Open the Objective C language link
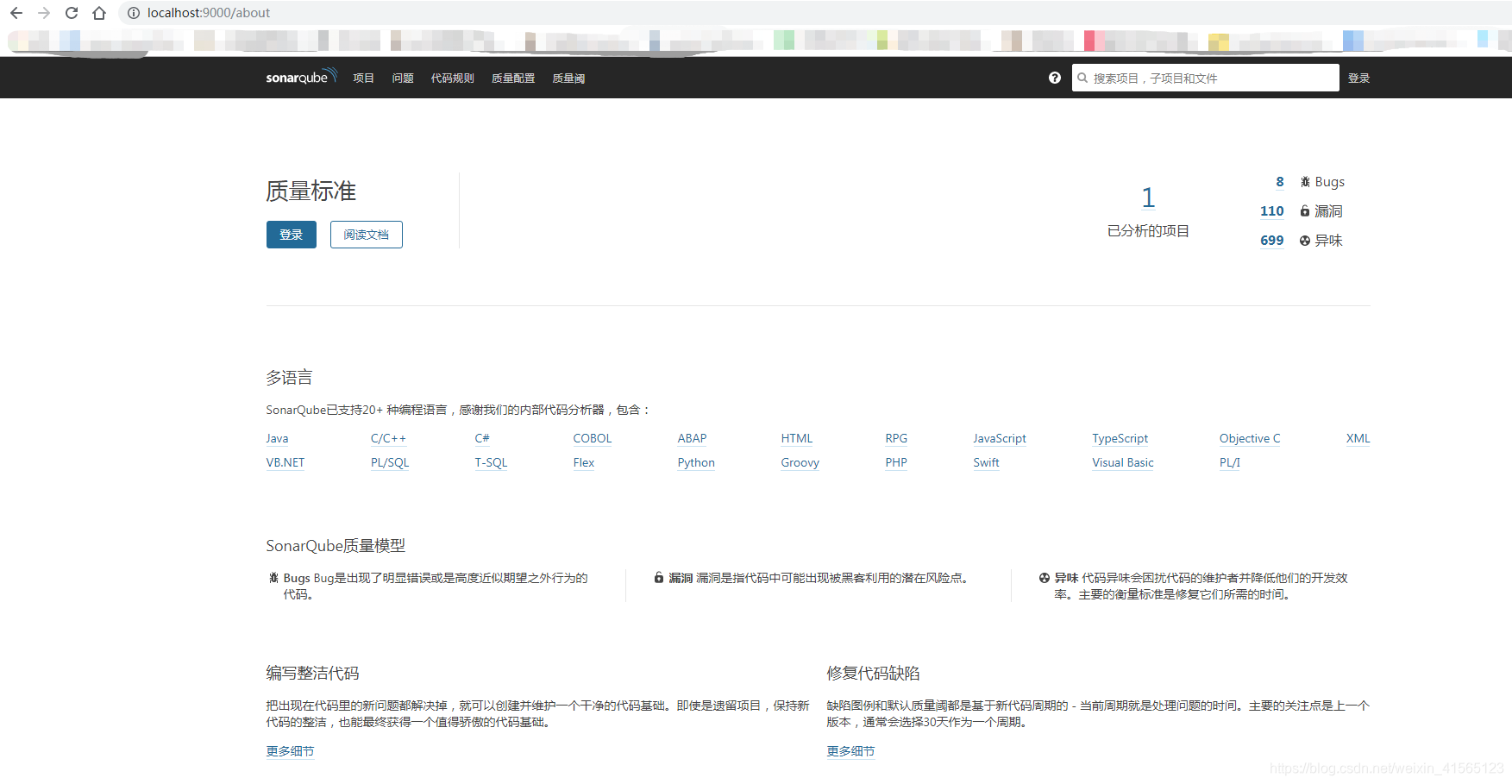Viewport: 1512px width, 784px height. (x=1250, y=438)
